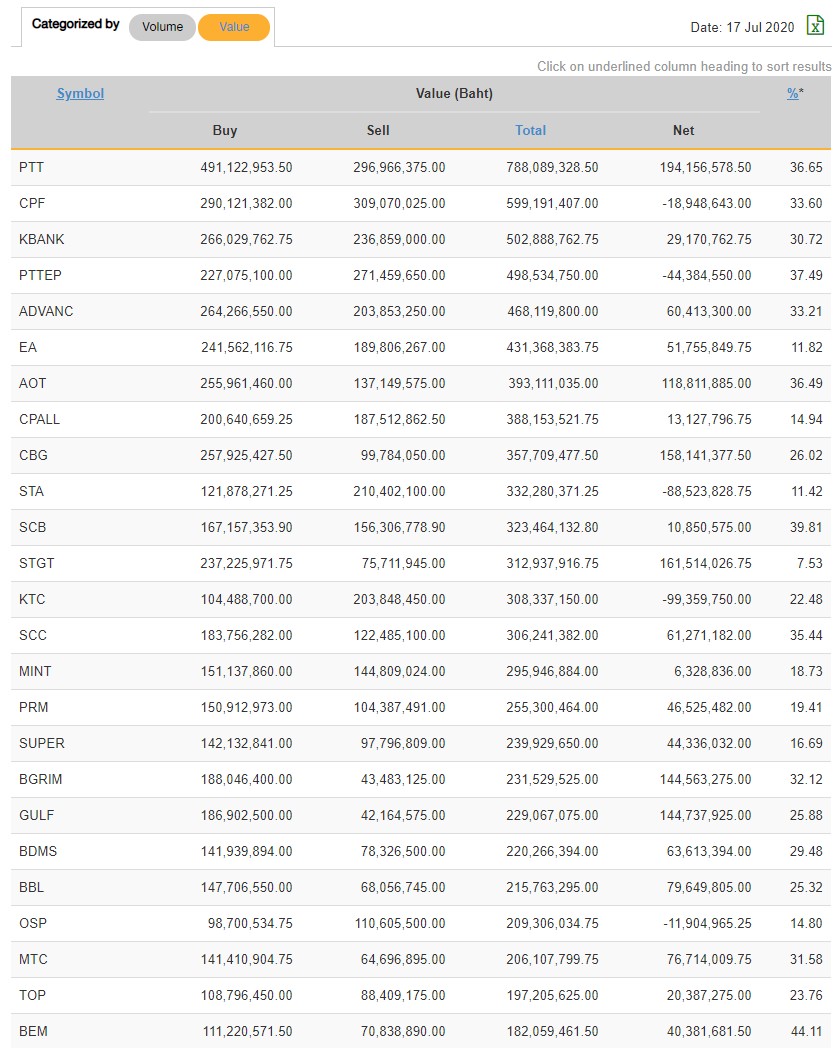Click the KTC symbol cell
This screenshot has height=1048, width=839.
tap(32, 599)
